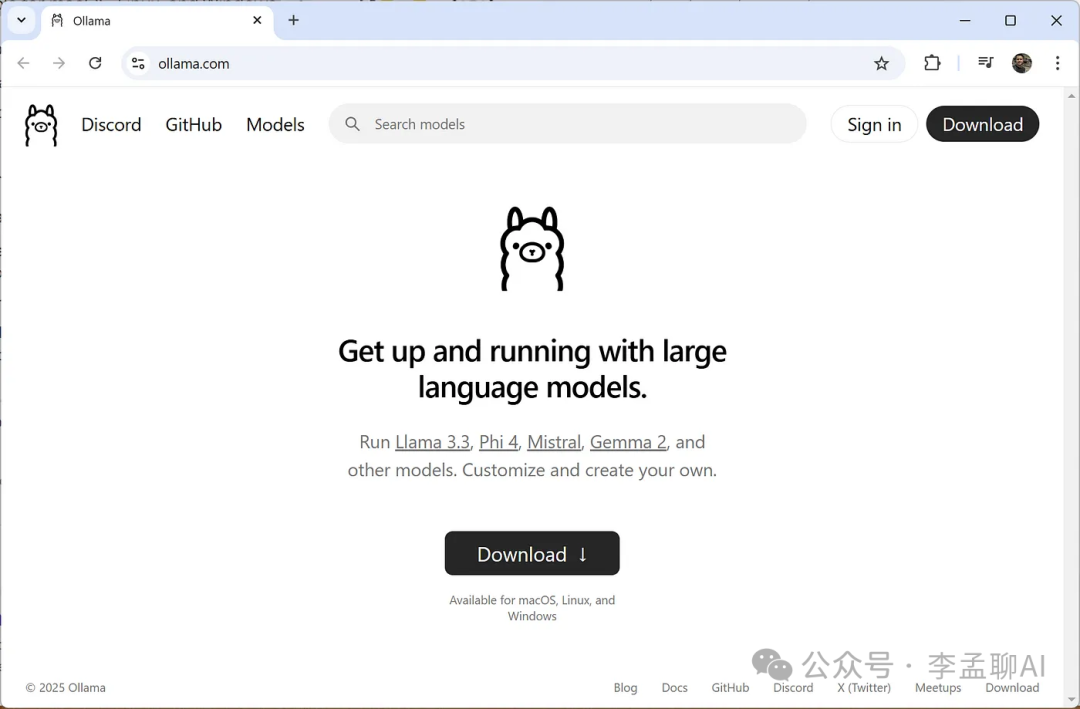
Task: Reload the page
Action: point(95,63)
